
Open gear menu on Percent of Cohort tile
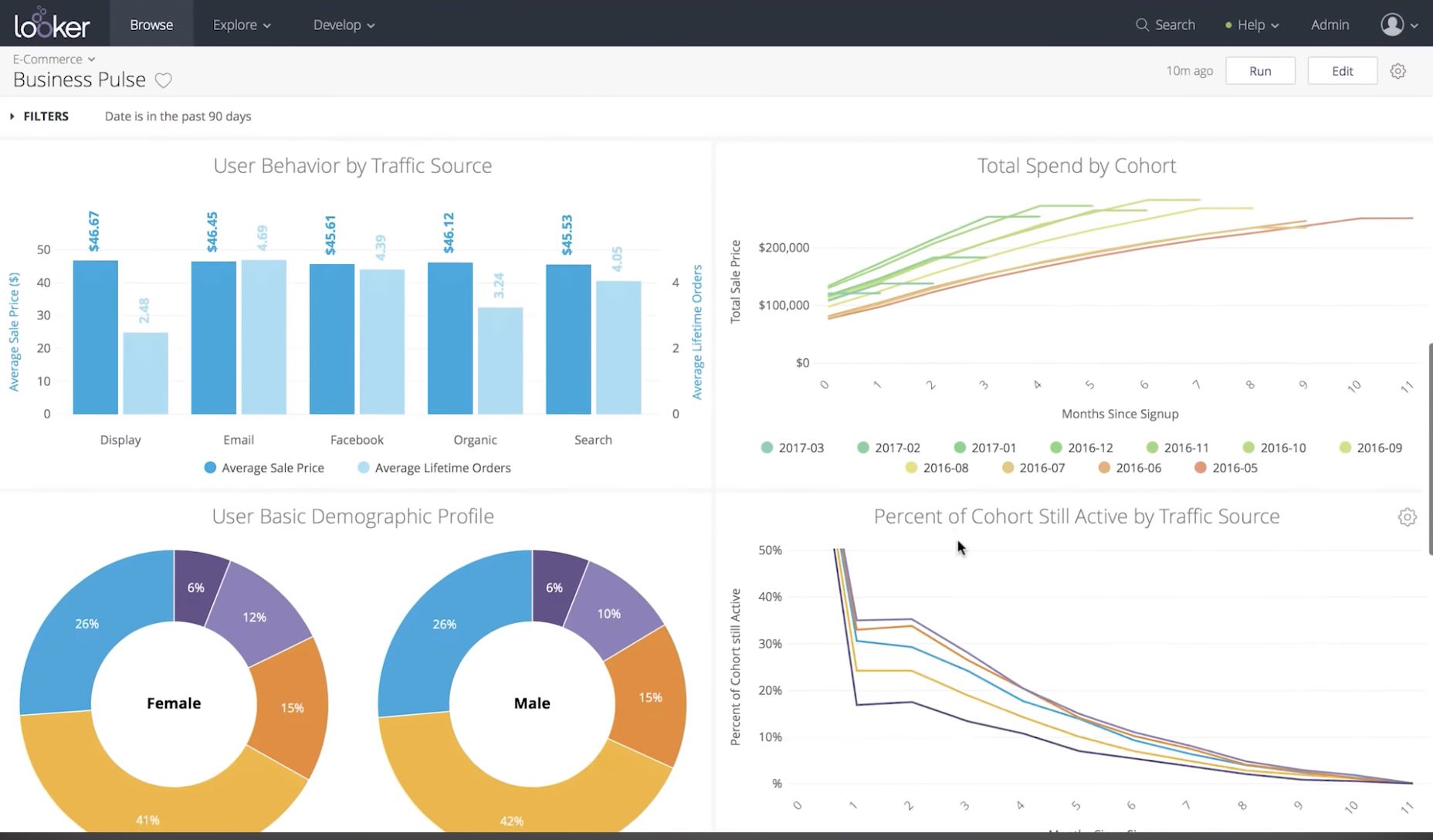[1407, 517]
